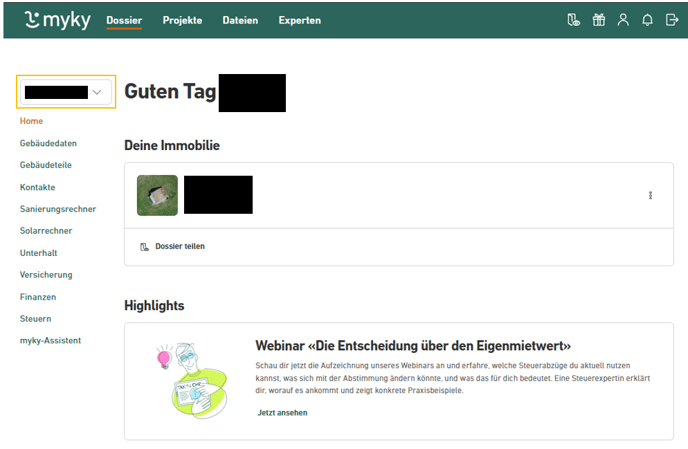Viewport: 688px width, 449px height.
Task: Click the myky logo in header
Action: (57, 20)
